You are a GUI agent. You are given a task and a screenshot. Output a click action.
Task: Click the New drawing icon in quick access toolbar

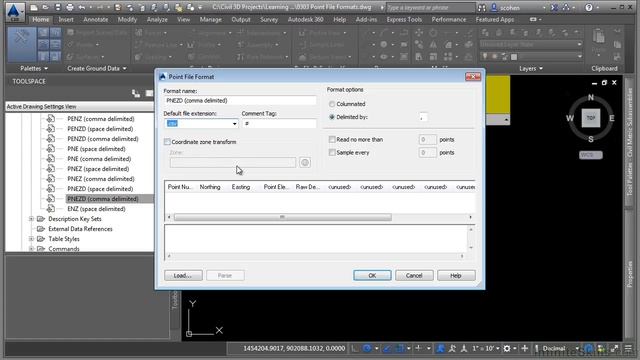point(34,7)
